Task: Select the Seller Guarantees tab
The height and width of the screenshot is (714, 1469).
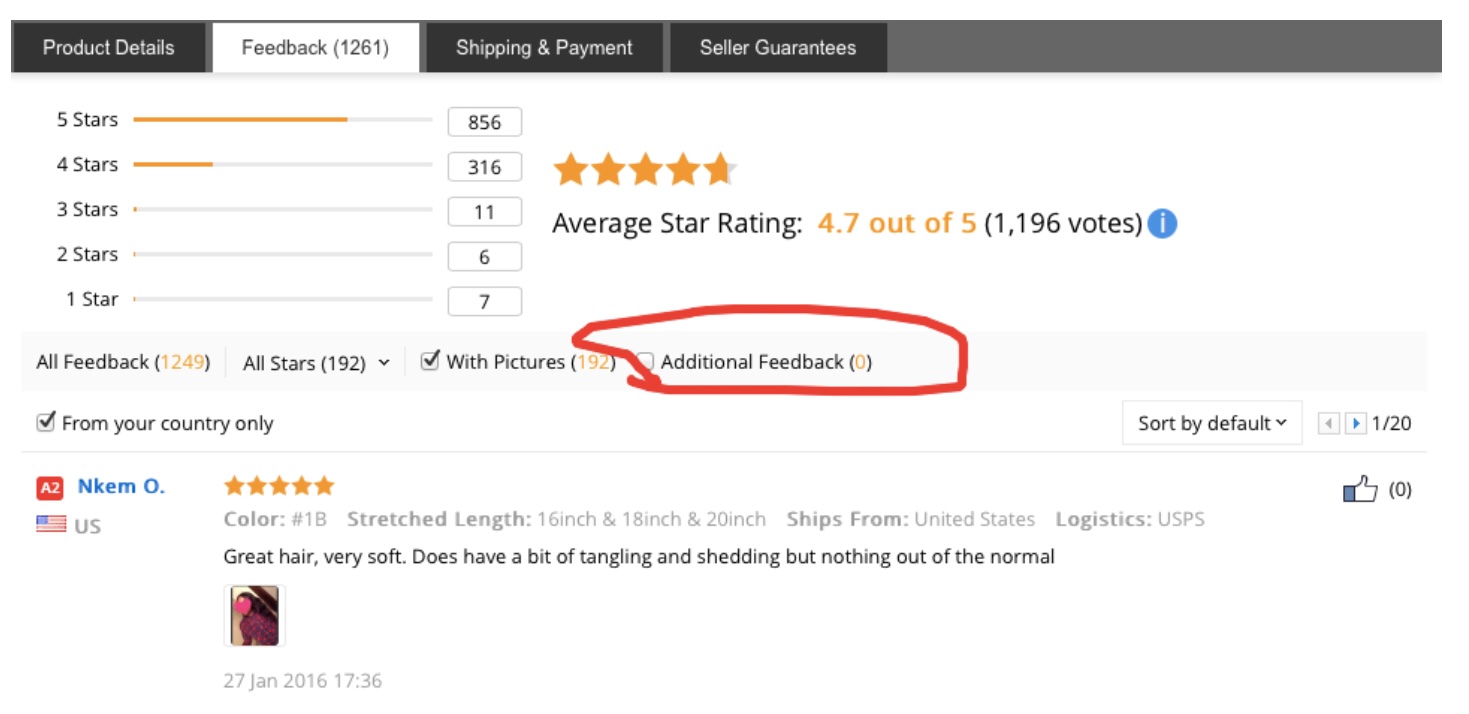Action: [x=777, y=48]
